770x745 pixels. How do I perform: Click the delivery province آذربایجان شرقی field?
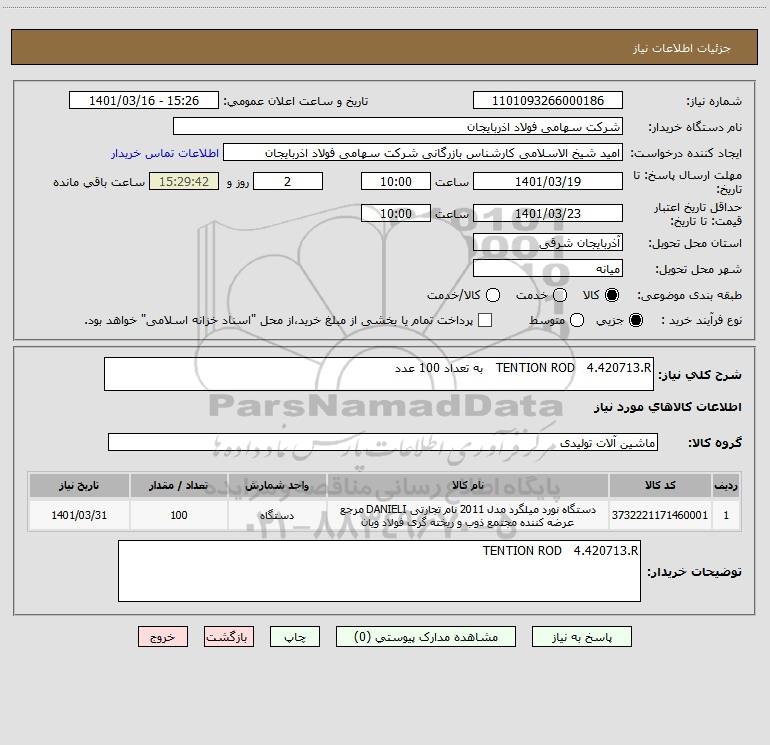point(548,242)
